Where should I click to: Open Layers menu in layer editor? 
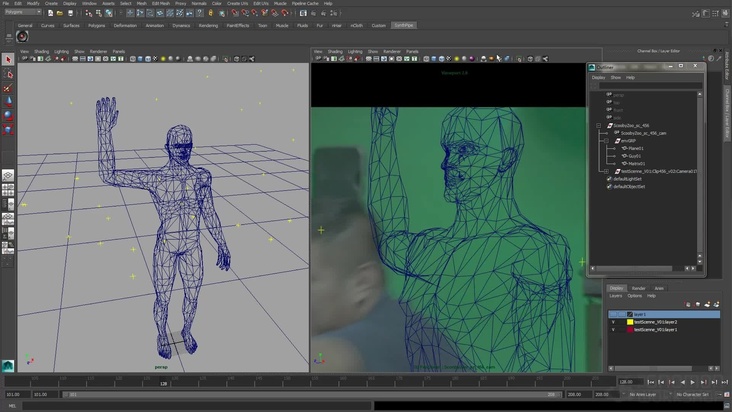(x=615, y=296)
